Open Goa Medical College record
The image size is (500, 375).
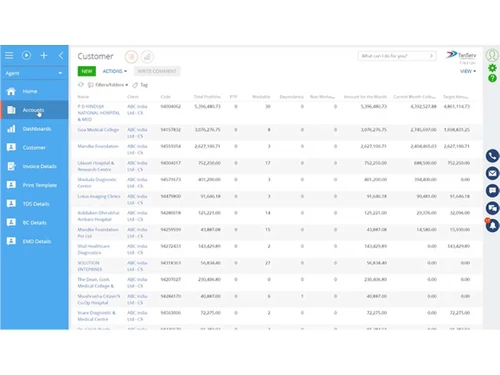(98, 129)
